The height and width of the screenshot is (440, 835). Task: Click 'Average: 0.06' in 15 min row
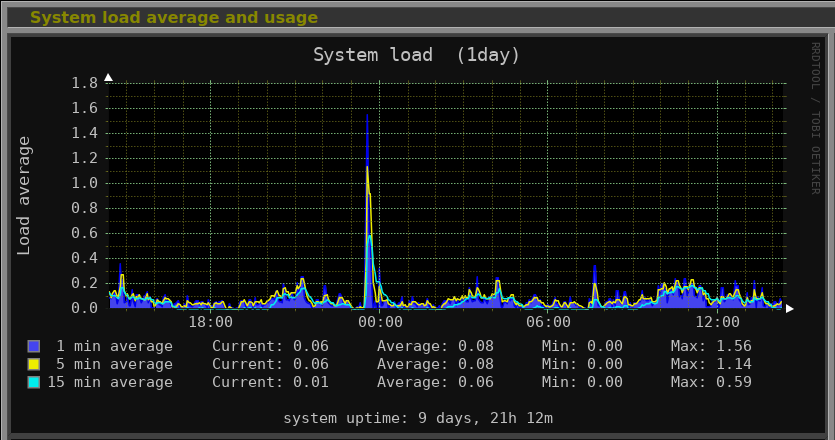435,382
